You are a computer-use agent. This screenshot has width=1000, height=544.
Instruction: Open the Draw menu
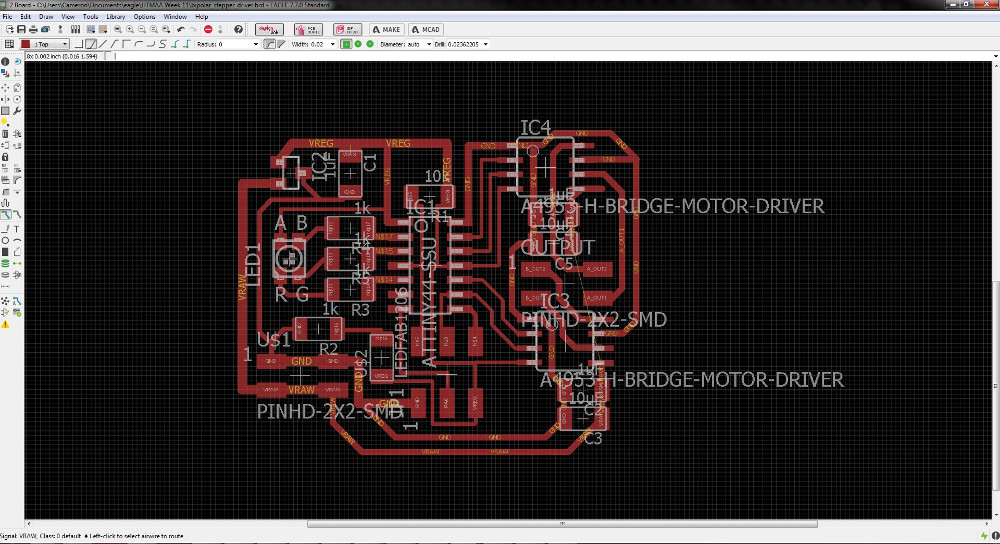coord(46,17)
